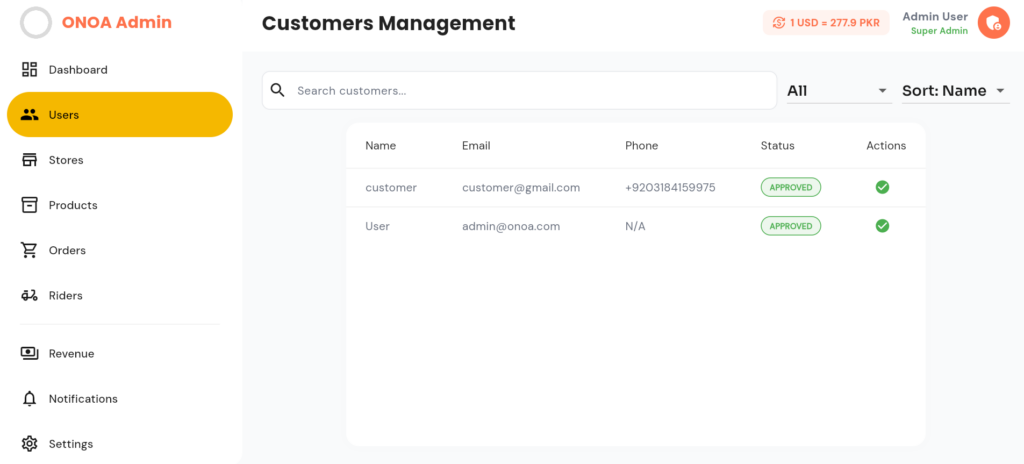The height and width of the screenshot is (464, 1024).
Task: Click the ONOA Admin title text
Action: 117,23
